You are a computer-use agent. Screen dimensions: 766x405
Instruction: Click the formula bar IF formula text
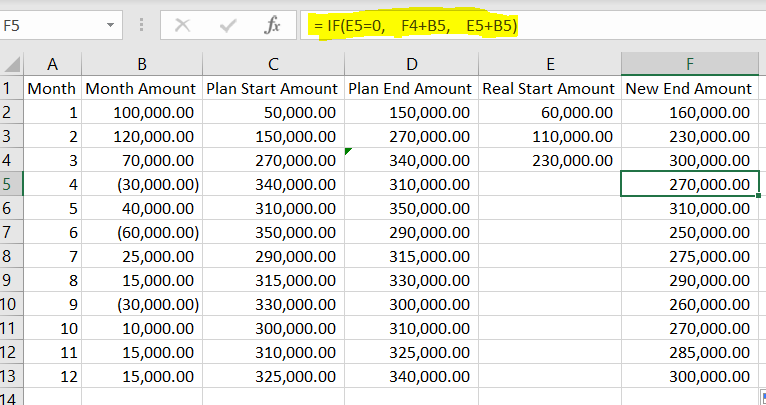tap(415, 25)
